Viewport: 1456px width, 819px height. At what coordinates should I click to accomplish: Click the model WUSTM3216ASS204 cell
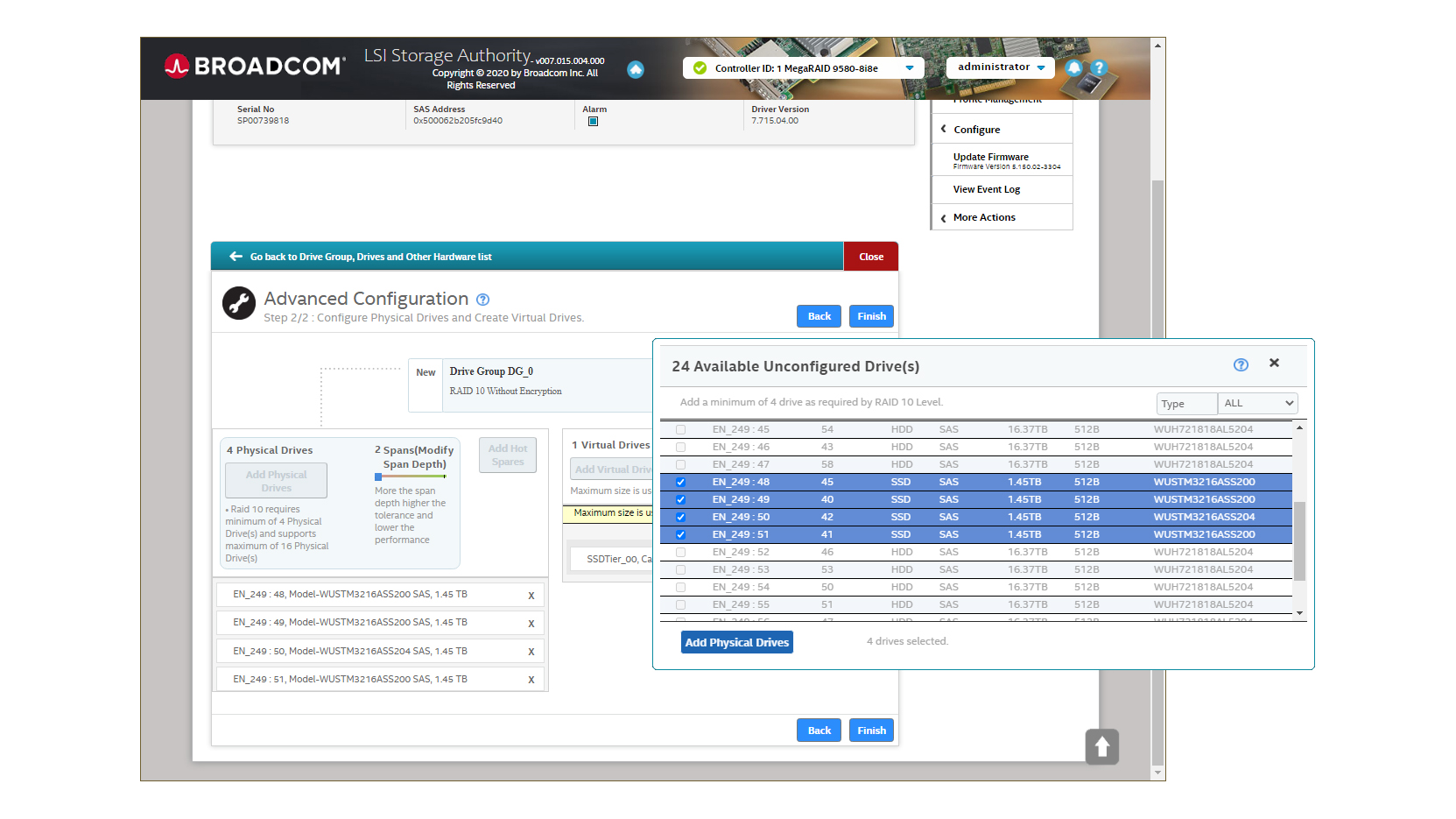click(1204, 517)
